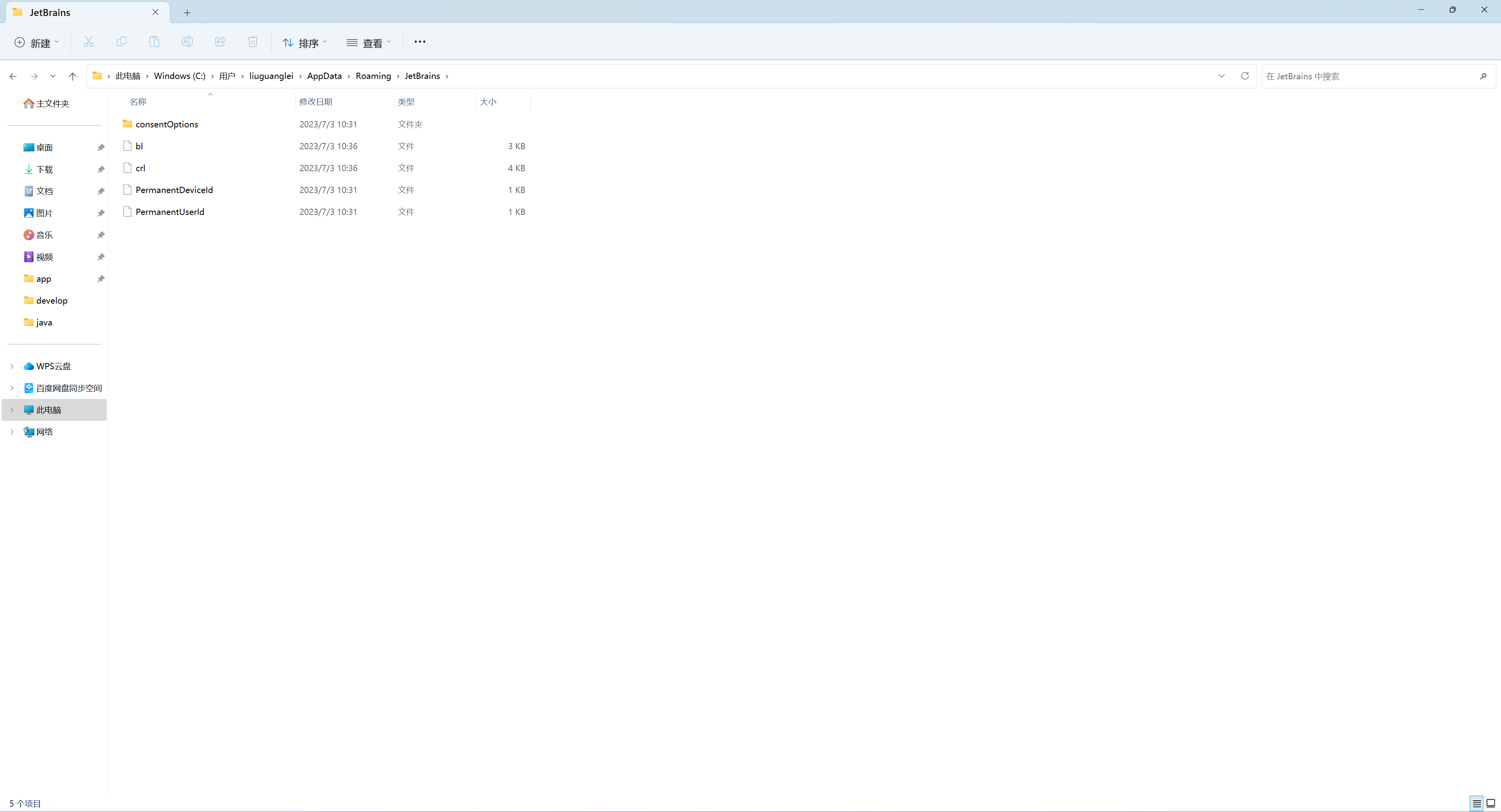Click the Cut scissors icon in toolbar
Image resolution: width=1501 pixels, height=812 pixels.
[89, 42]
